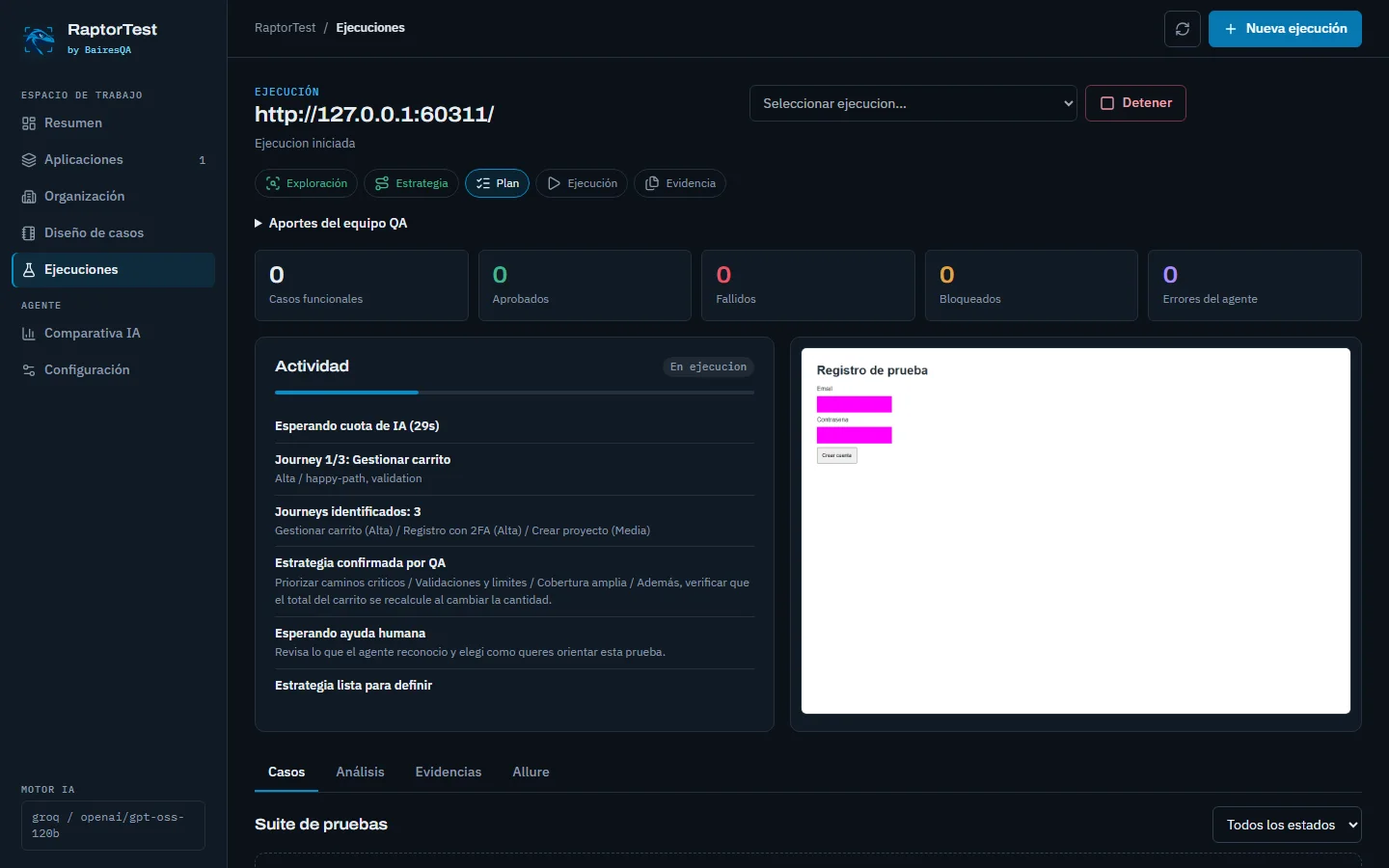Click the plus icon in Nueva ejecución
This screenshot has width=1389, height=868.
(1231, 29)
